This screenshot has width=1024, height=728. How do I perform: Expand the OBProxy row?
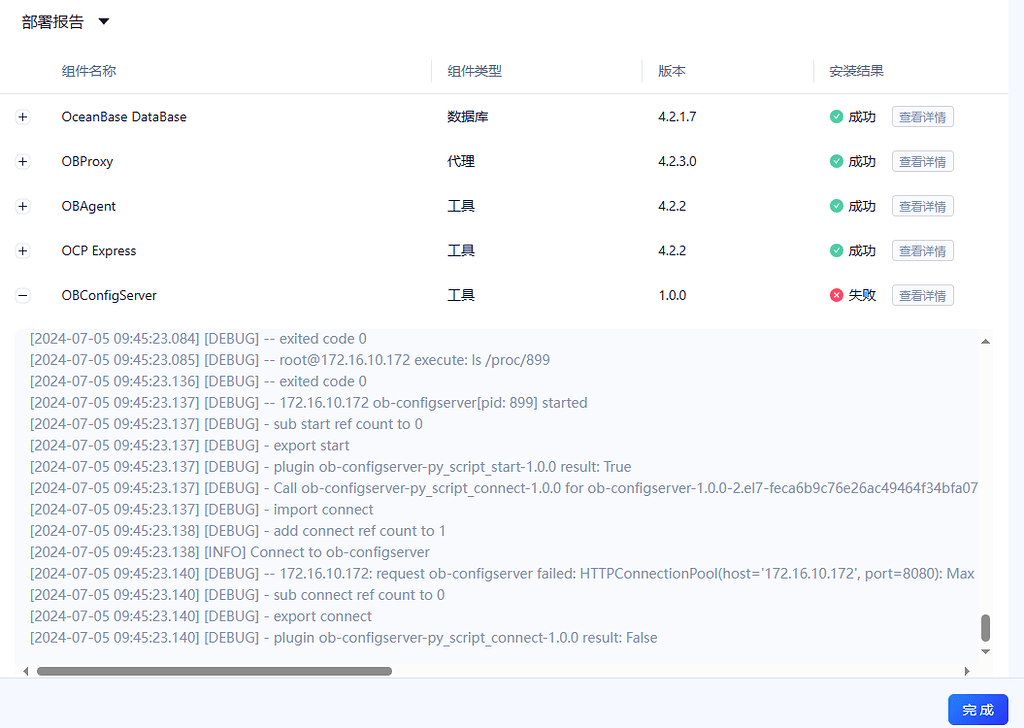(23, 161)
